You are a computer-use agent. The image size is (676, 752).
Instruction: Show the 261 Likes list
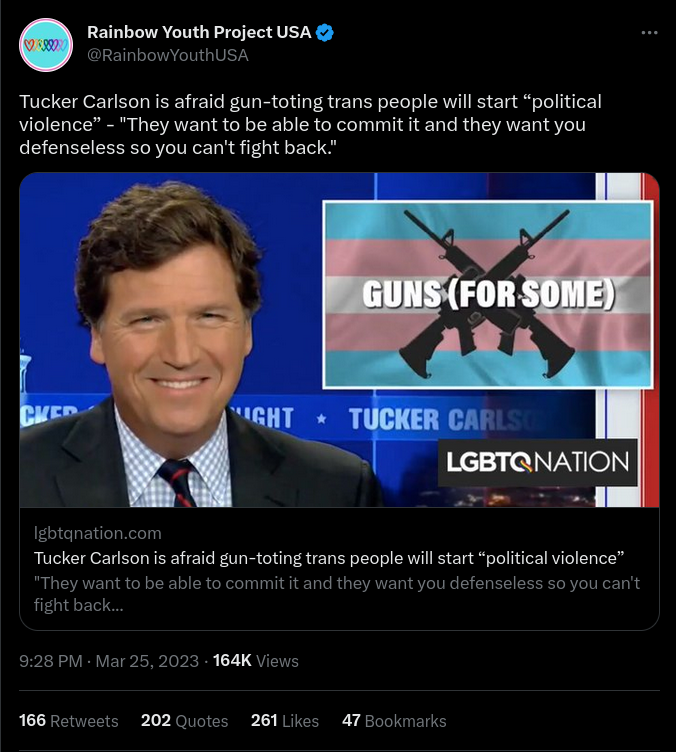click(x=285, y=721)
